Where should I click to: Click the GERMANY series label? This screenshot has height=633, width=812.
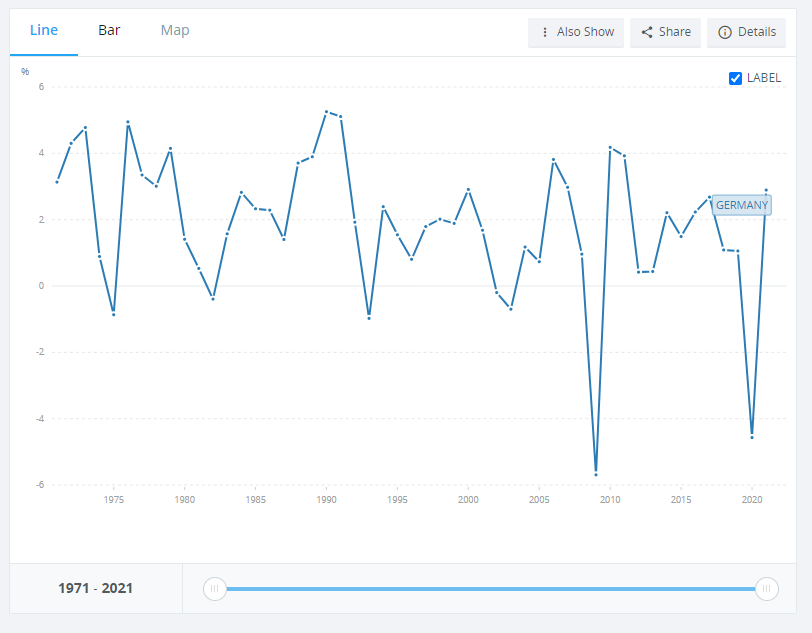coord(742,205)
